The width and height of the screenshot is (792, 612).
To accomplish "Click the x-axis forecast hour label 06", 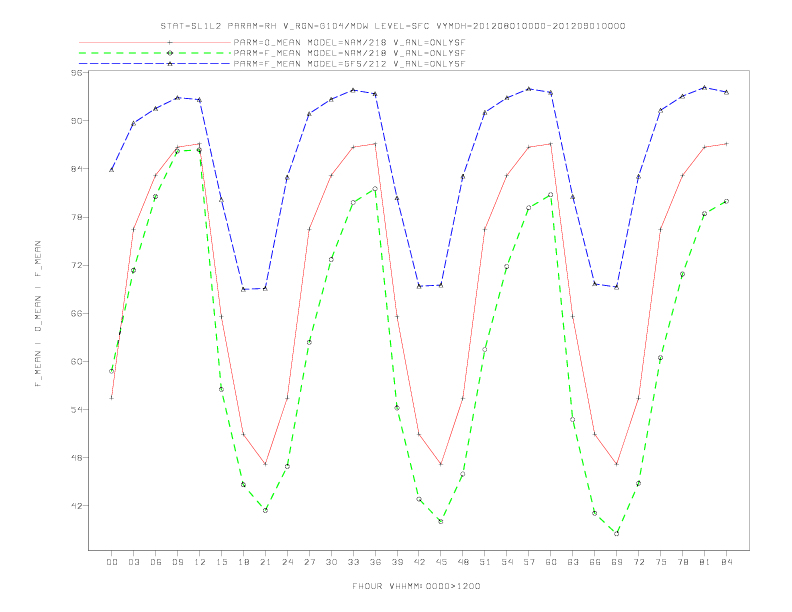I will [156, 562].
